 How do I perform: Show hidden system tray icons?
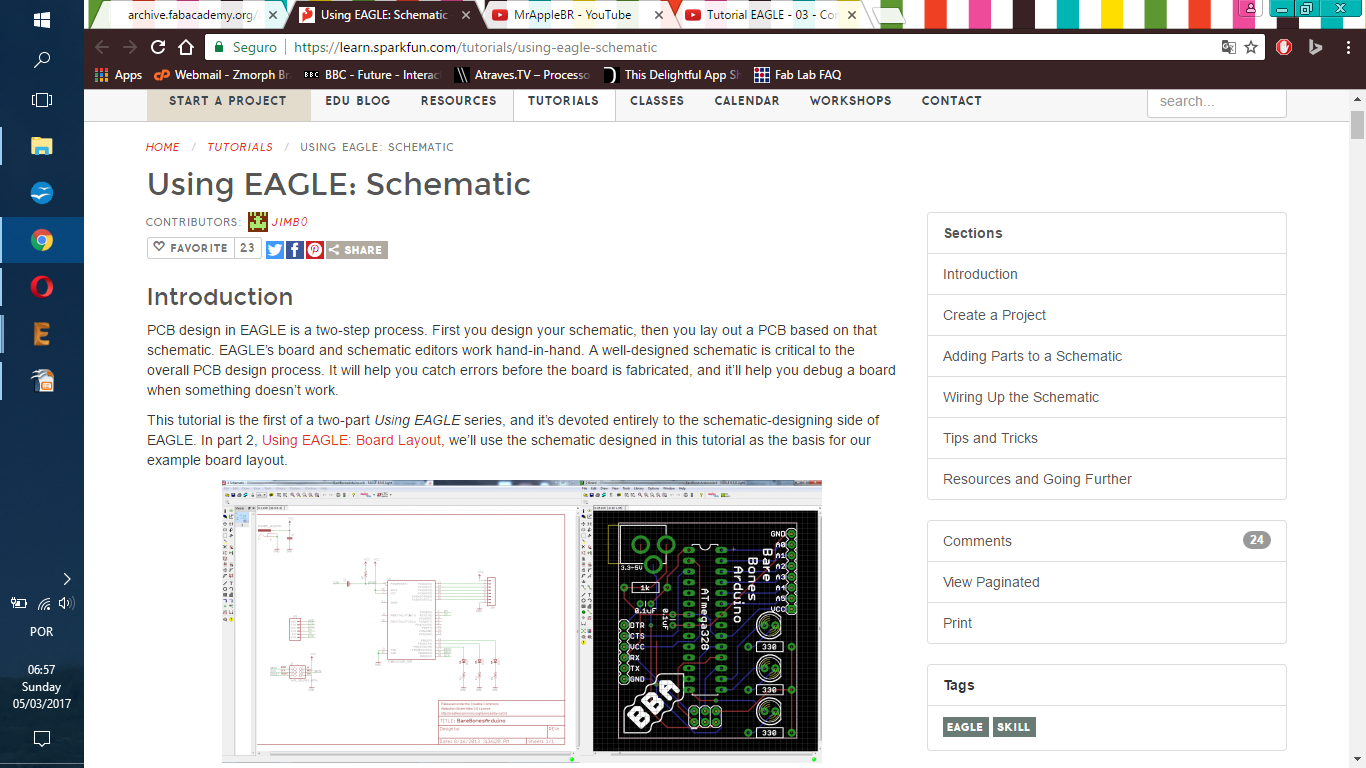pyautogui.click(x=67, y=579)
